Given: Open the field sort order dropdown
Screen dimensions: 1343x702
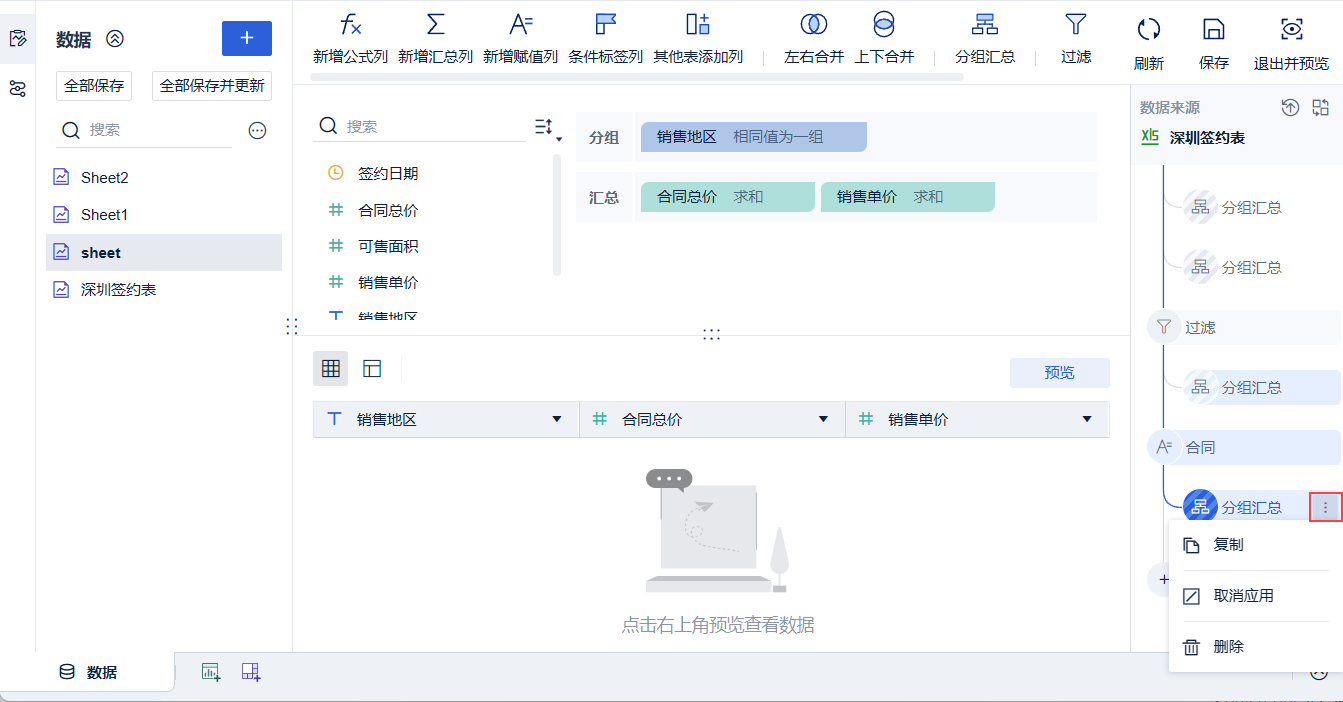Looking at the screenshot, I should 546,127.
